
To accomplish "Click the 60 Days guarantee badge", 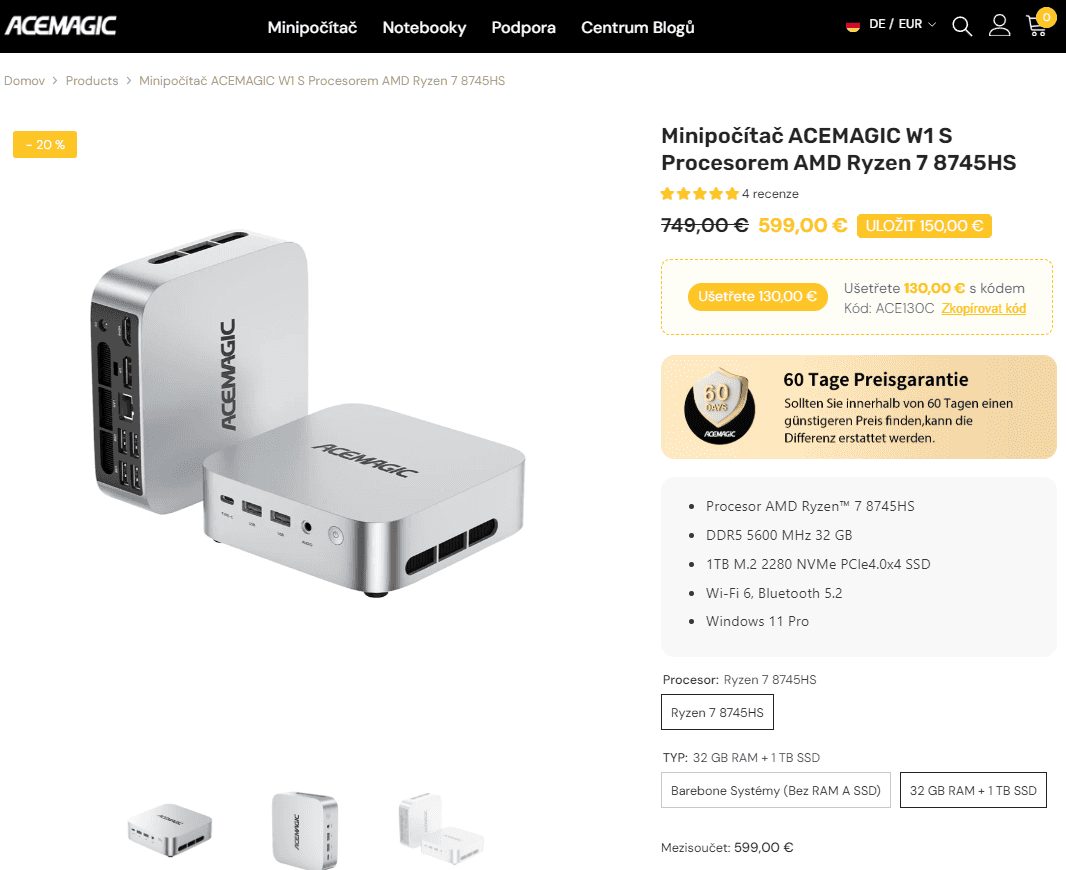I will [x=717, y=407].
